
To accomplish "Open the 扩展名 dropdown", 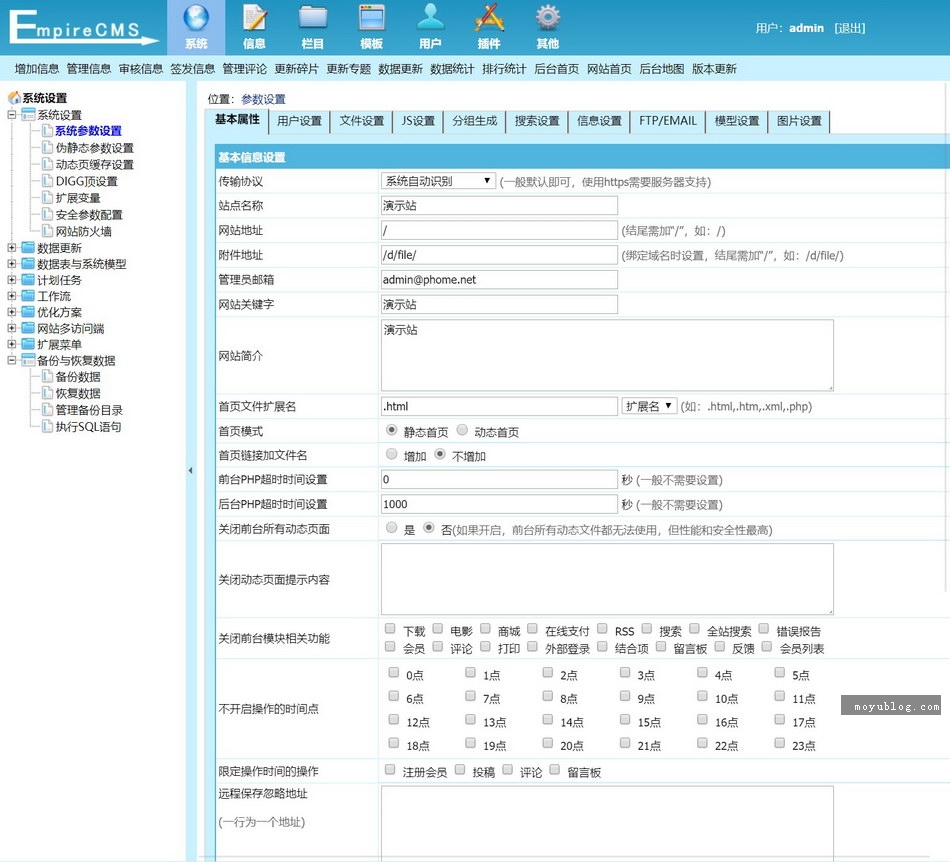I will pos(649,406).
